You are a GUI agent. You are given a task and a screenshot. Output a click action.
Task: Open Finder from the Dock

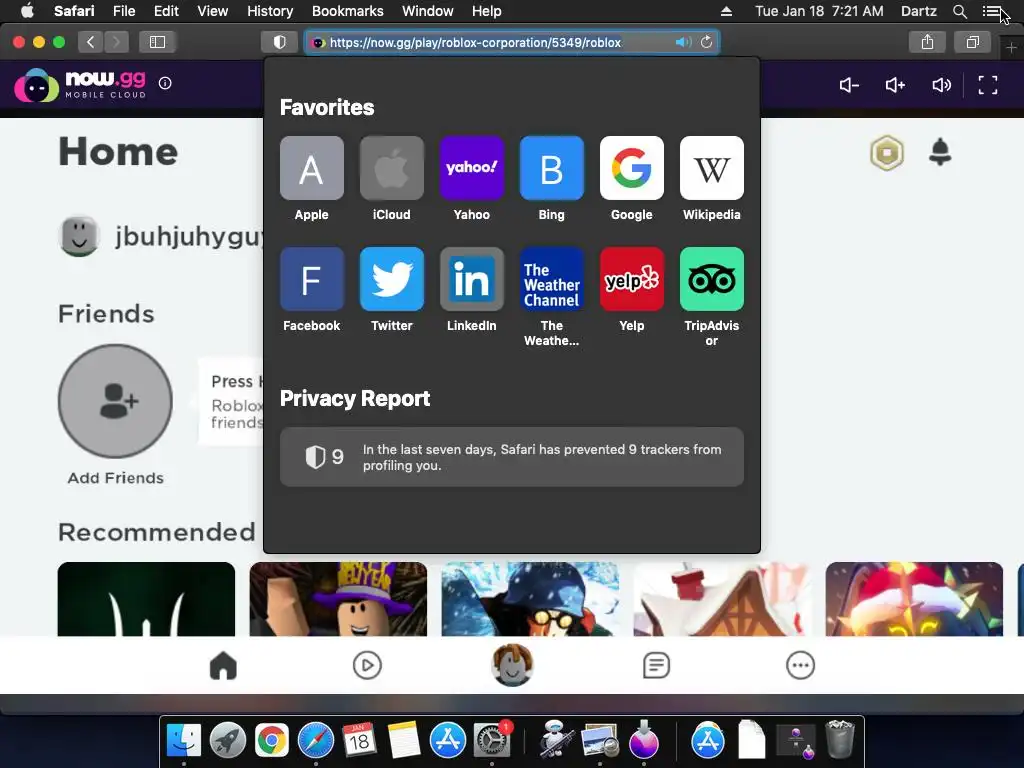(x=184, y=741)
